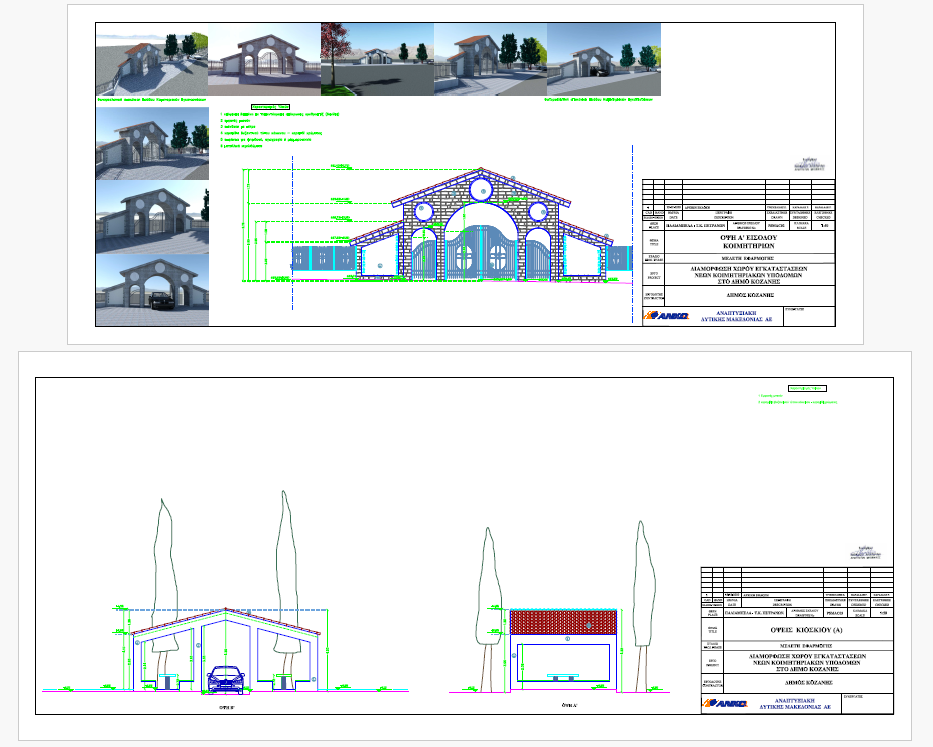Click the ANKO logo on the bottom sheet
Screen dimensions: 933x747
pos(724,704)
